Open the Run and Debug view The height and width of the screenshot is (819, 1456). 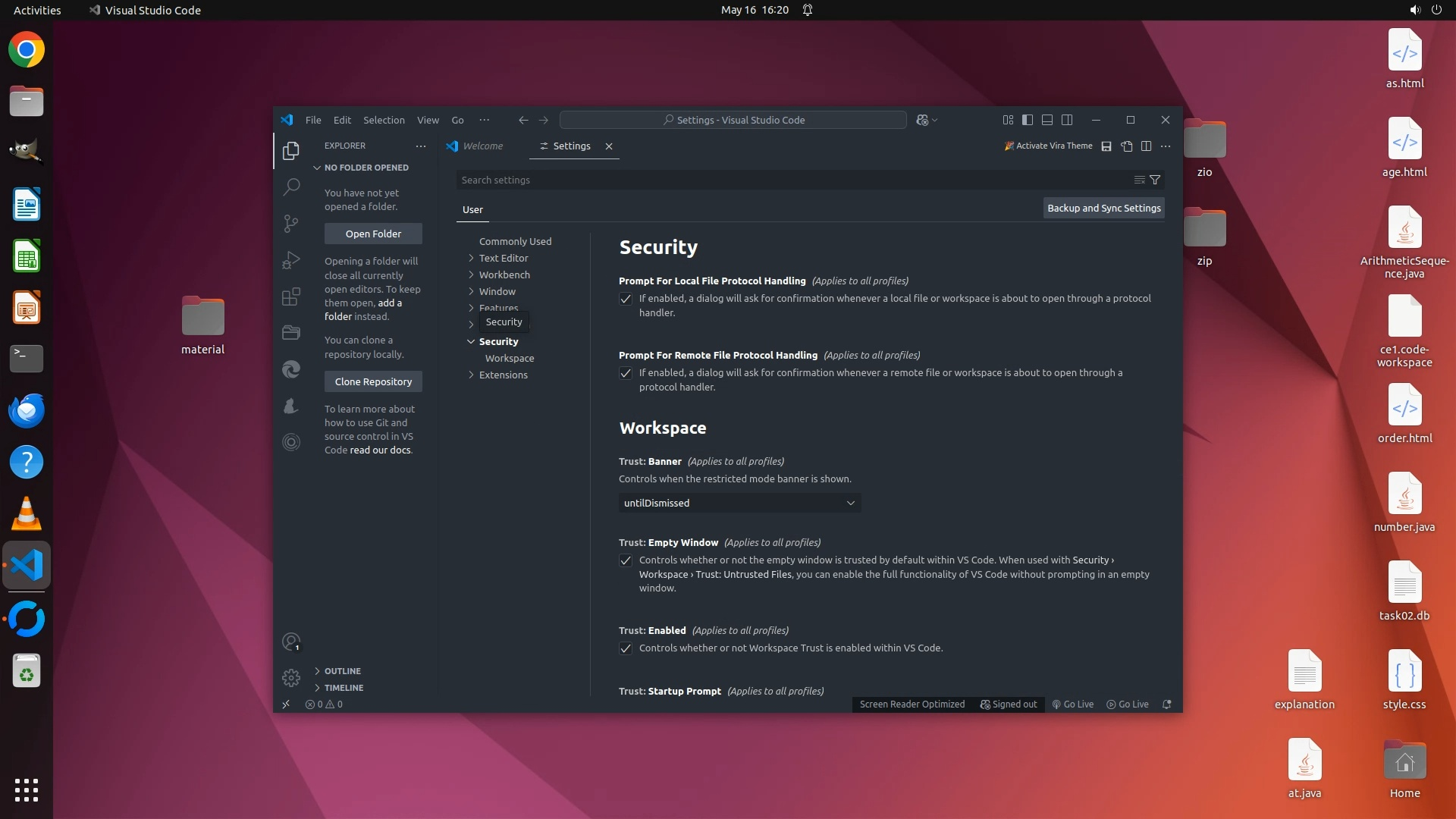[291, 260]
